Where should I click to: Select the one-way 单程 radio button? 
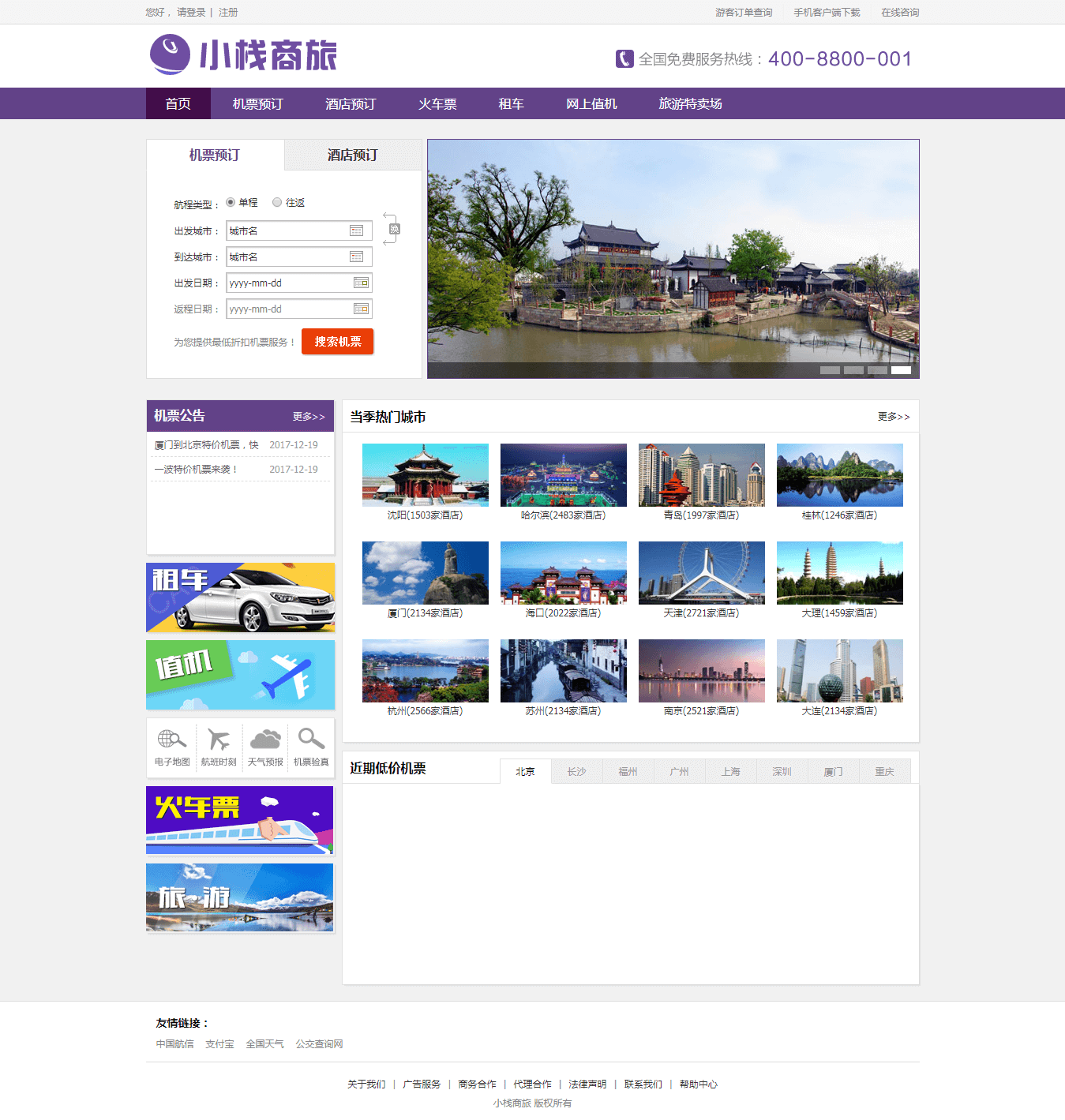[231, 202]
